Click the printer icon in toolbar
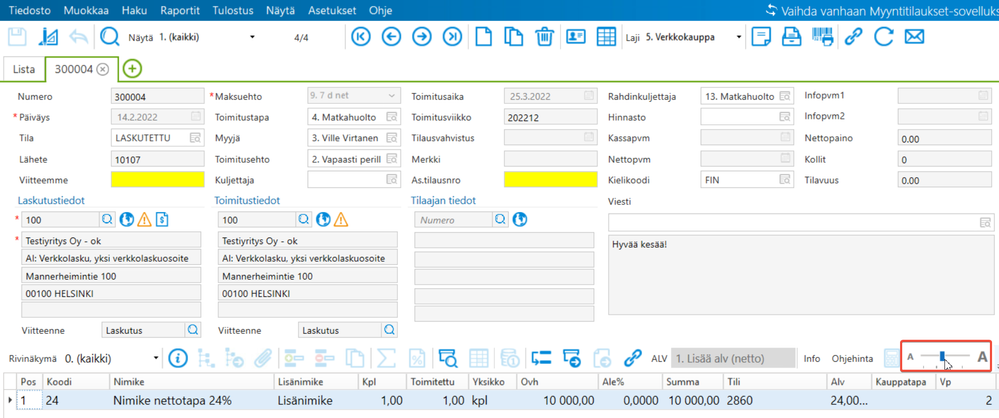Viewport: 999px width, 418px height. [x=791, y=37]
